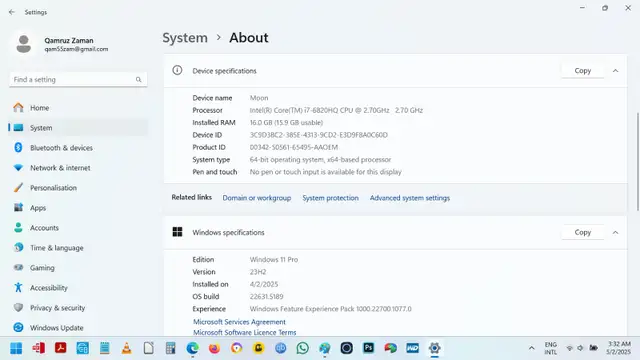Open Time & language settings
Viewport: 640px width, 360px height.
point(78,248)
